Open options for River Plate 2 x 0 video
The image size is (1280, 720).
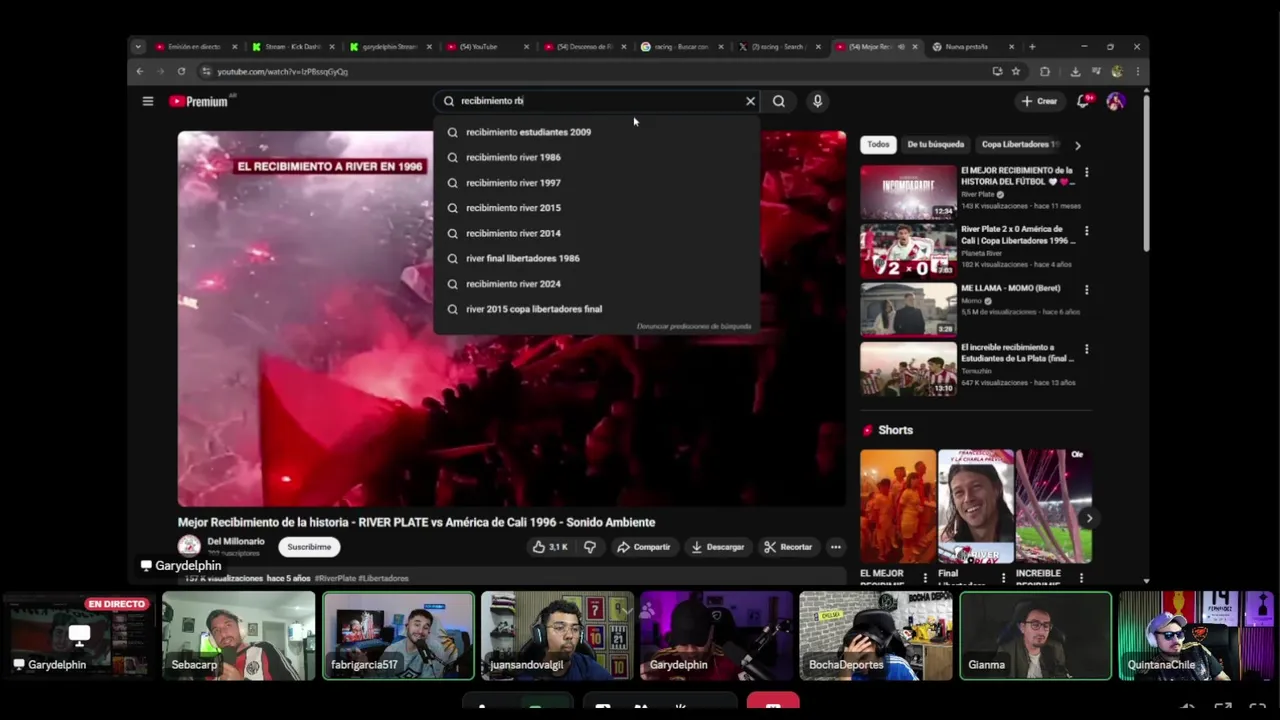pyautogui.click(x=1086, y=231)
